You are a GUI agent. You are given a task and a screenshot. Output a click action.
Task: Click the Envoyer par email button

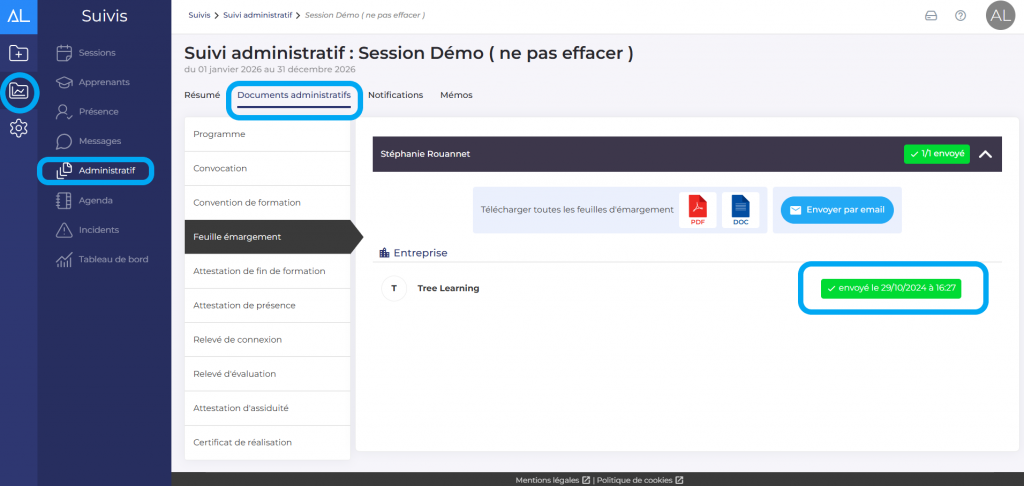836,210
